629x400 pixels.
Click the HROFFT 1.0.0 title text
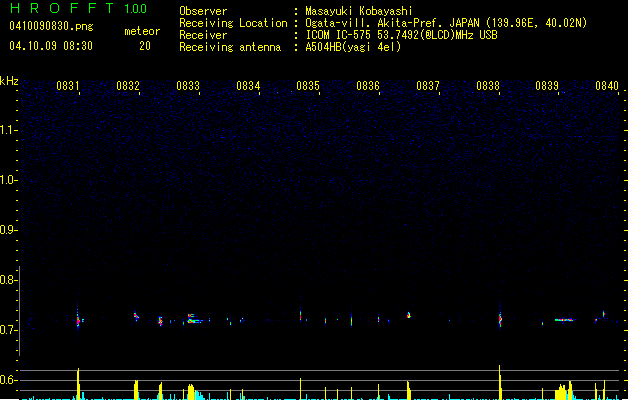point(78,8)
